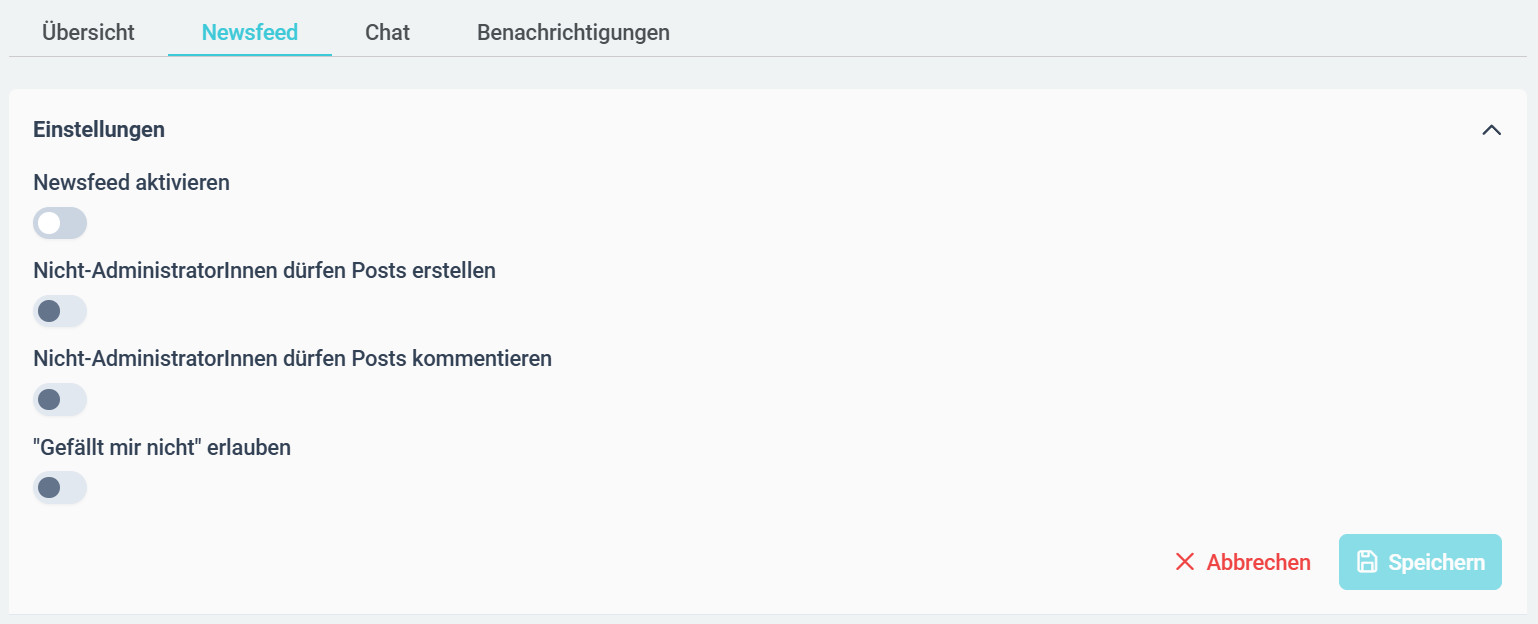Screen dimensions: 1538x624
Task: Click the Posts kommentieren permission label
Action: tap(292, 358)
